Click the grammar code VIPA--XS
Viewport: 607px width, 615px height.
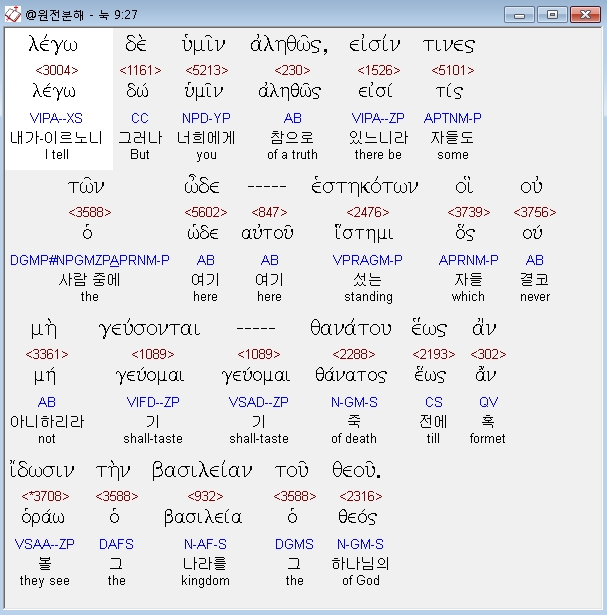point(56,118)
